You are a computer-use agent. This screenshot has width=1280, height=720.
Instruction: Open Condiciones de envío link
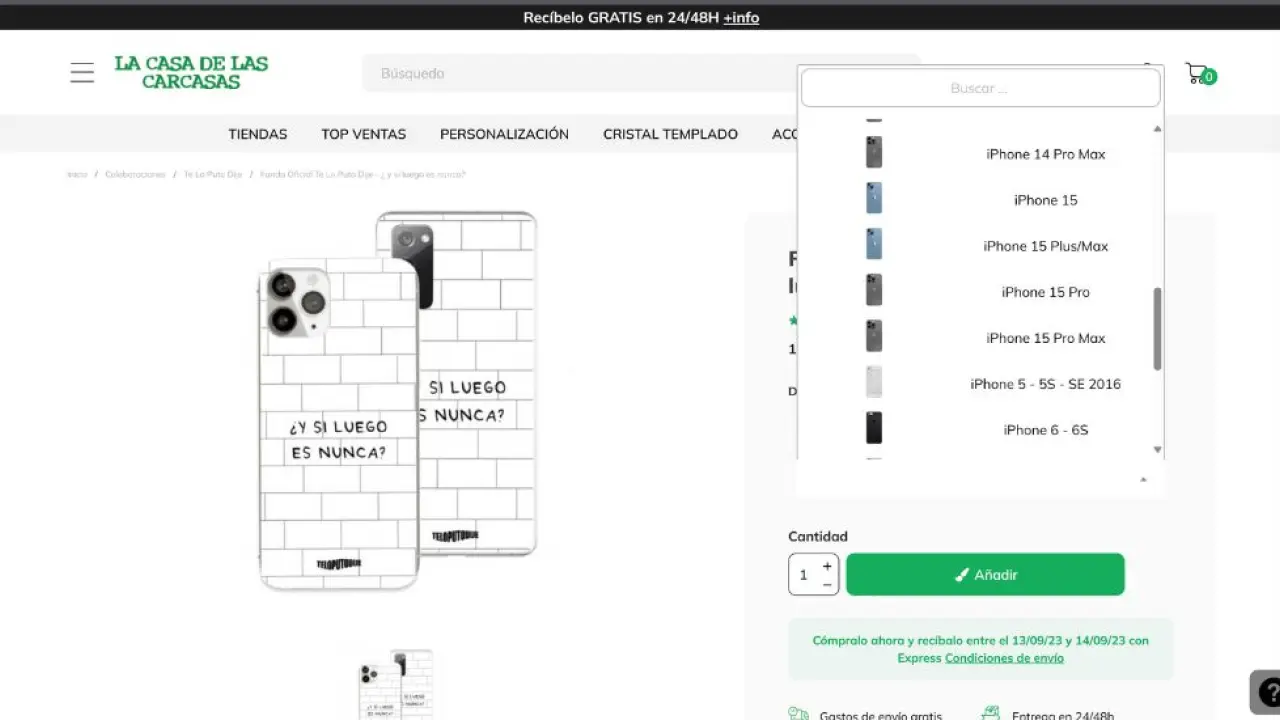(1004, 658)
